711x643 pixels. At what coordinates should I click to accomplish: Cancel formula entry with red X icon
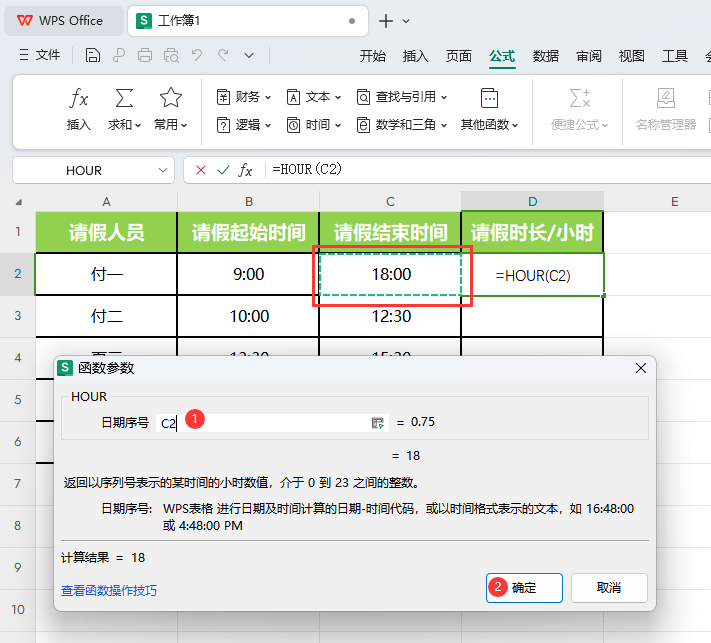point(201,170)
